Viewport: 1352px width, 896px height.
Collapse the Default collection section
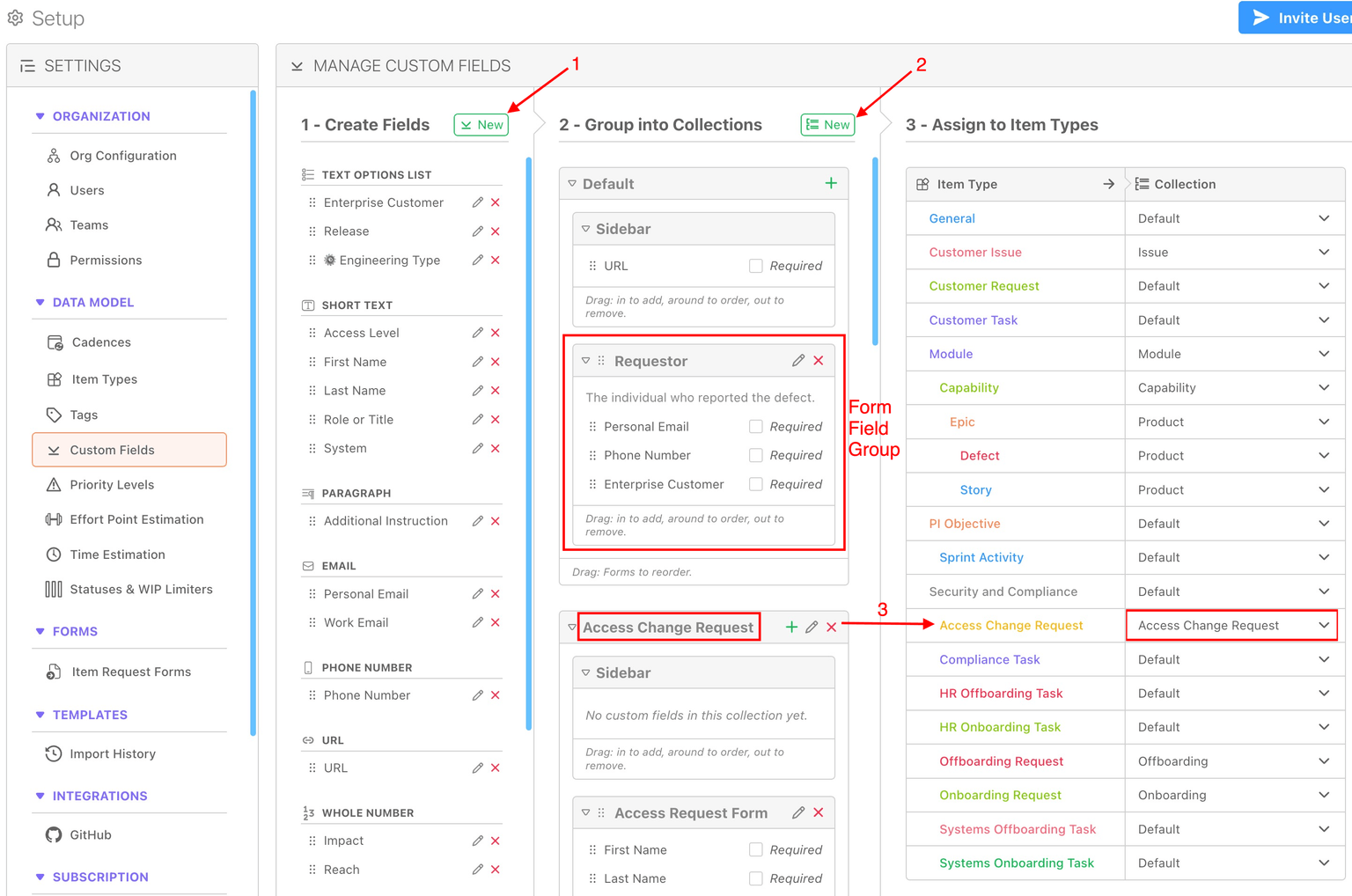point(573,184)
